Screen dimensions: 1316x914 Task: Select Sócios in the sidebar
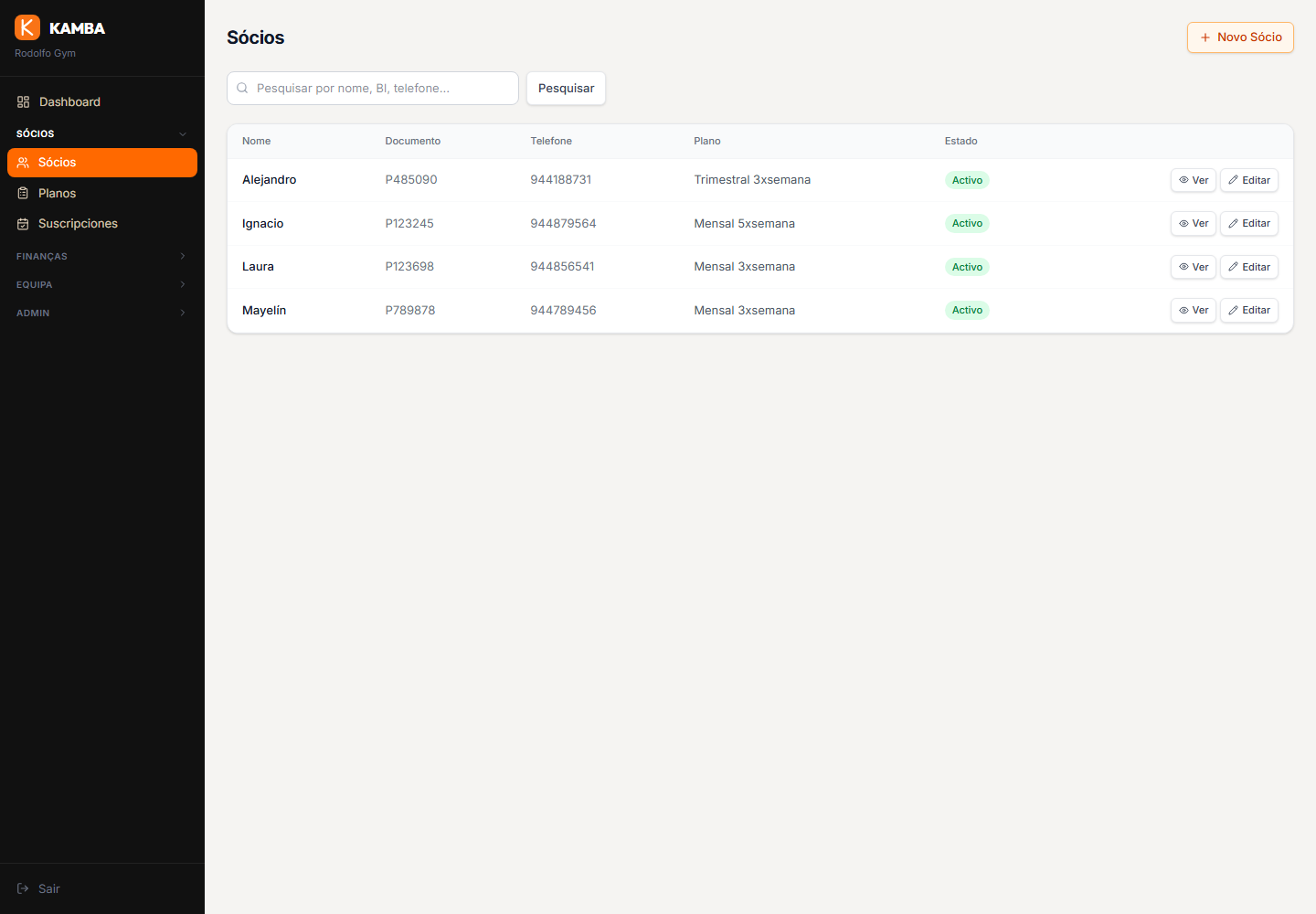point(102,163)
